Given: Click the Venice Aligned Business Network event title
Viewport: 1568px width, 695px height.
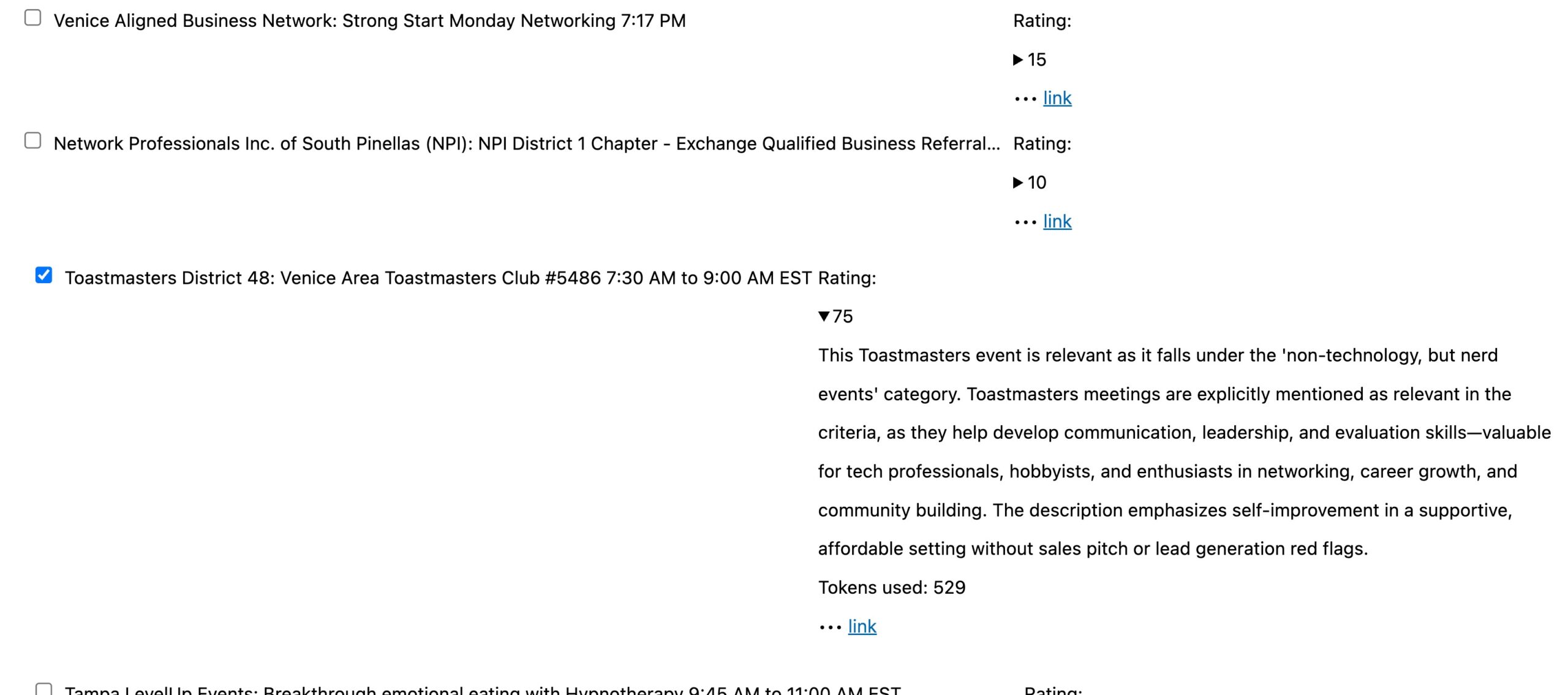Looking at the screenshot, I should (x=369, y=21).
